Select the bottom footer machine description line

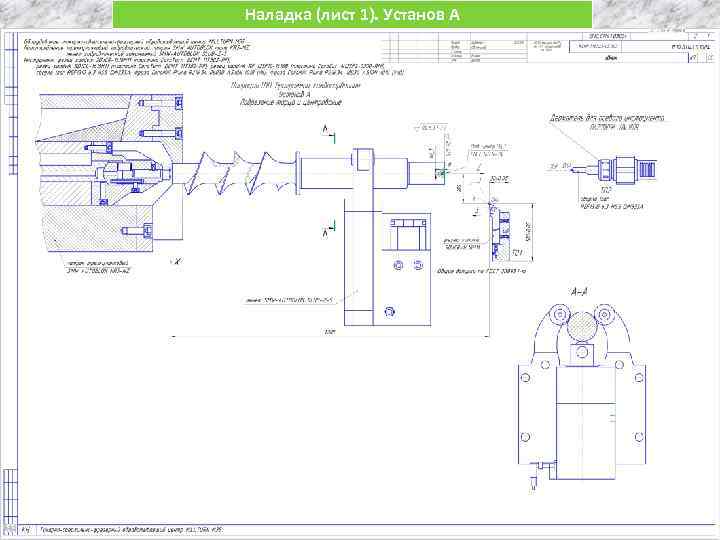tap(132, 530)
